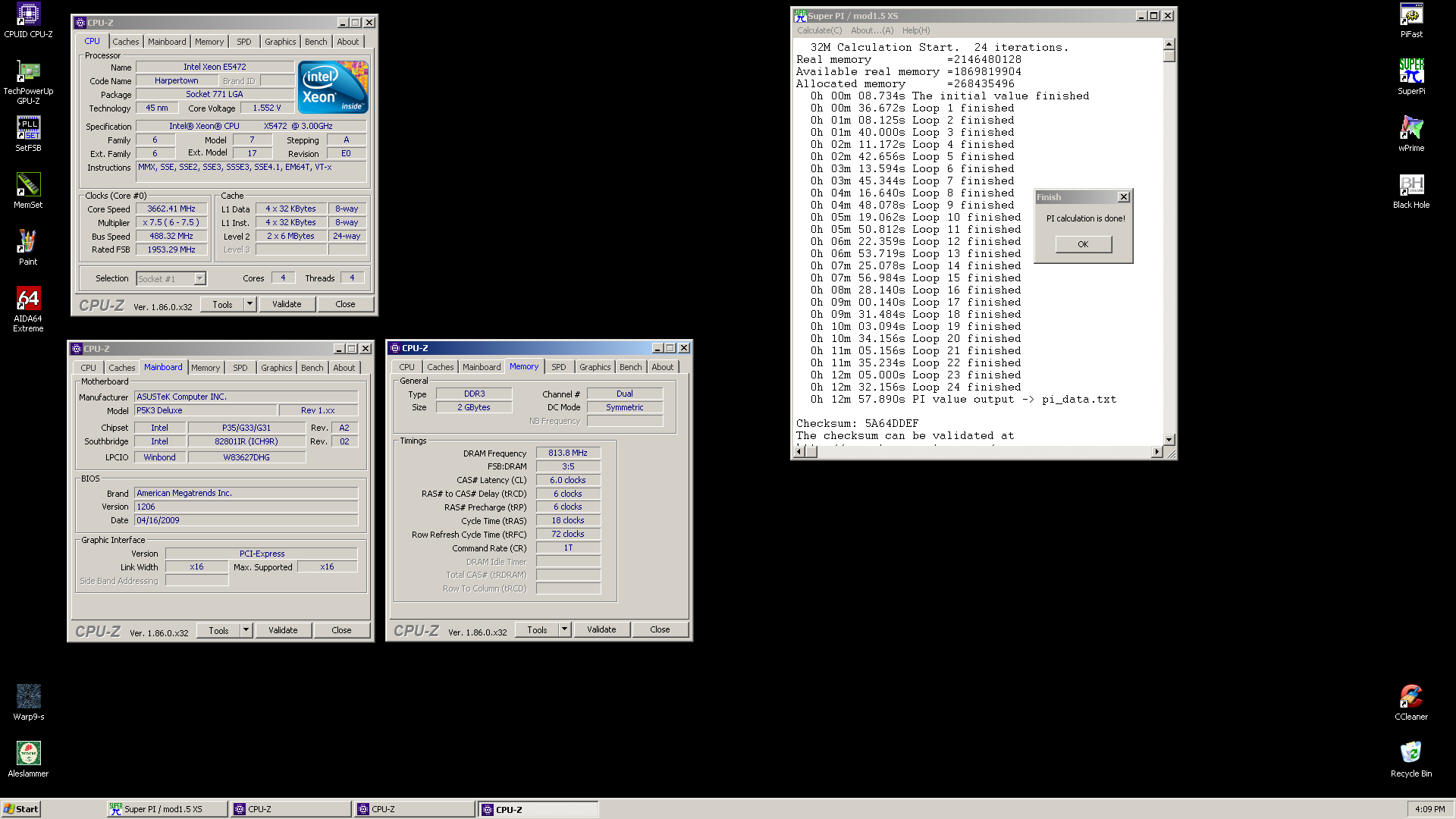The height and width of the screenshot is (819, 1456).
Task: Switch to Super PI / mod1.5 XS taskbar button
Action: [x=168, y=809]
